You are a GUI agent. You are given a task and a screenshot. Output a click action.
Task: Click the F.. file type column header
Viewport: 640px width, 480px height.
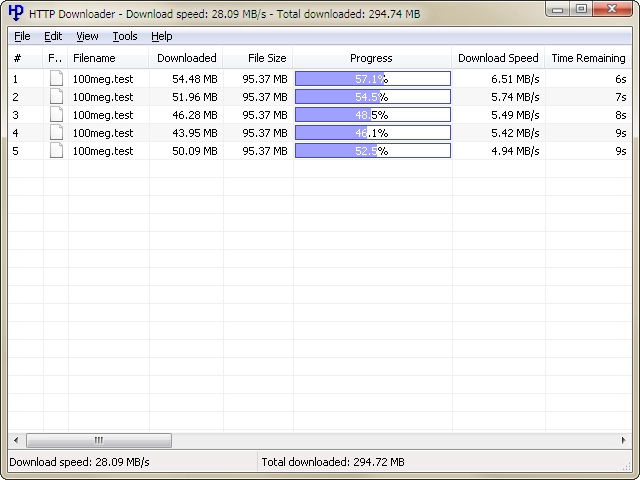[x=55, y=58]
